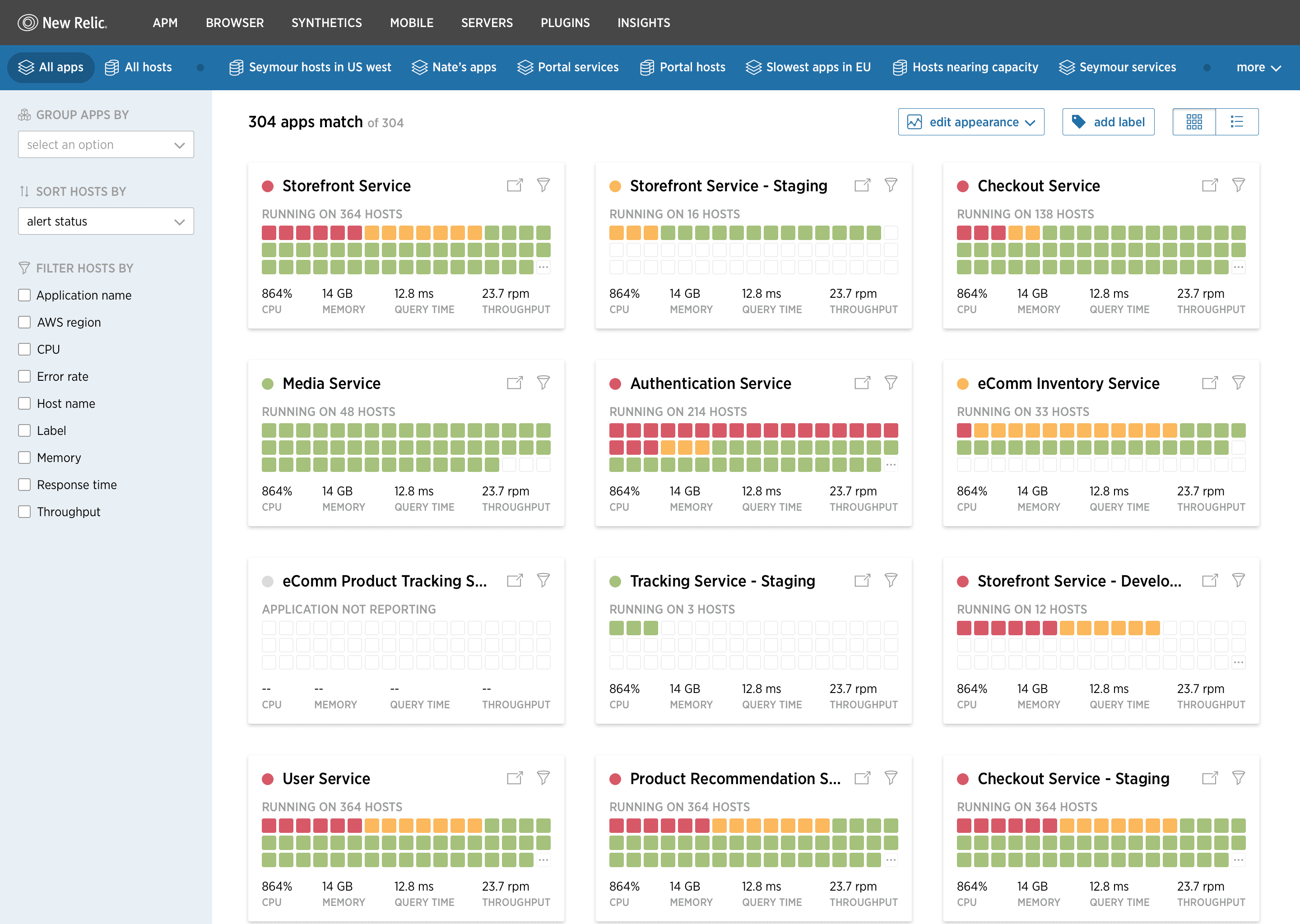
Task: Open eComm Inventory Service external link icon
Action: (1210, 382)
